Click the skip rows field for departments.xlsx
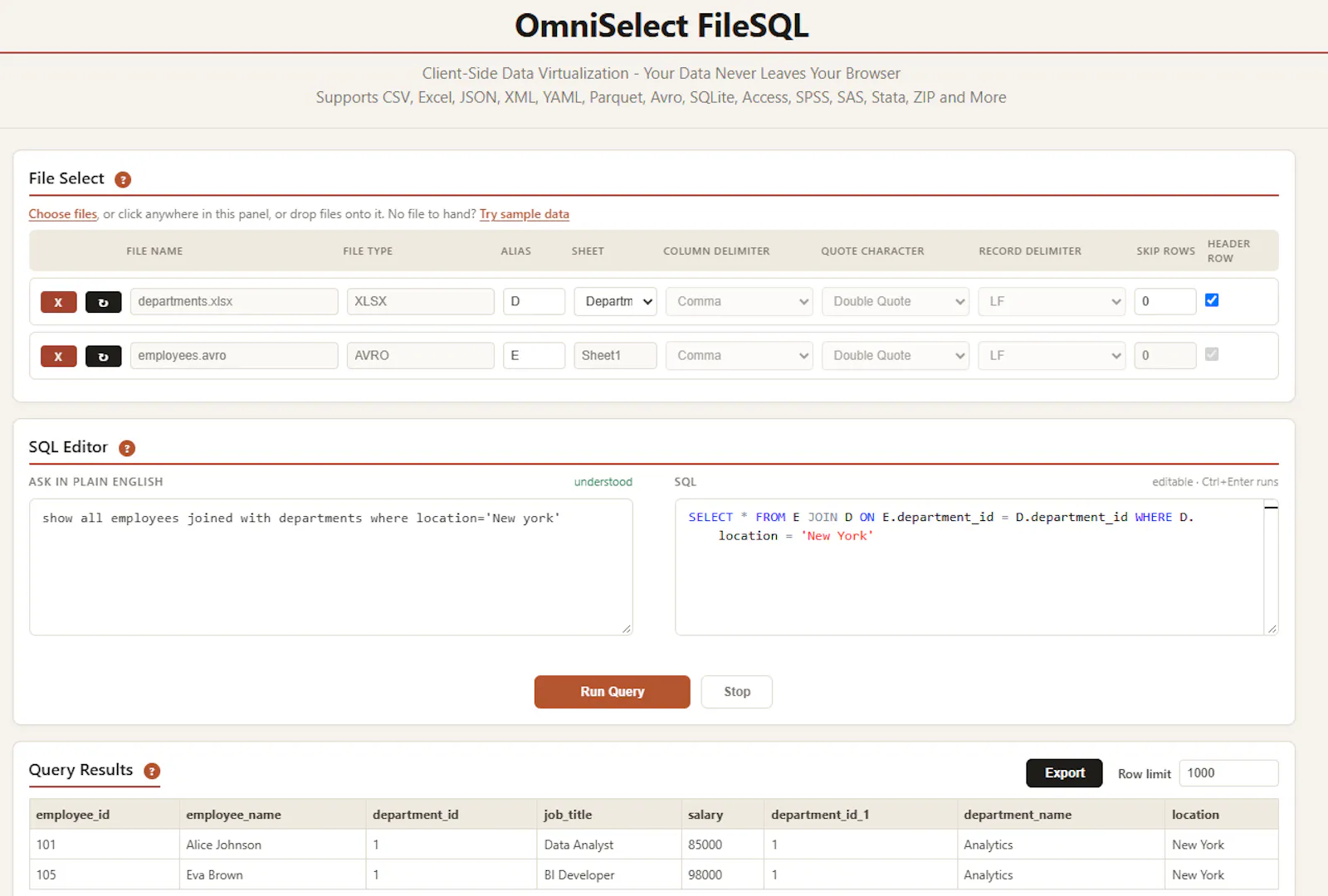Viewport: 1328px width, 896px height. tap(1165, 301)
